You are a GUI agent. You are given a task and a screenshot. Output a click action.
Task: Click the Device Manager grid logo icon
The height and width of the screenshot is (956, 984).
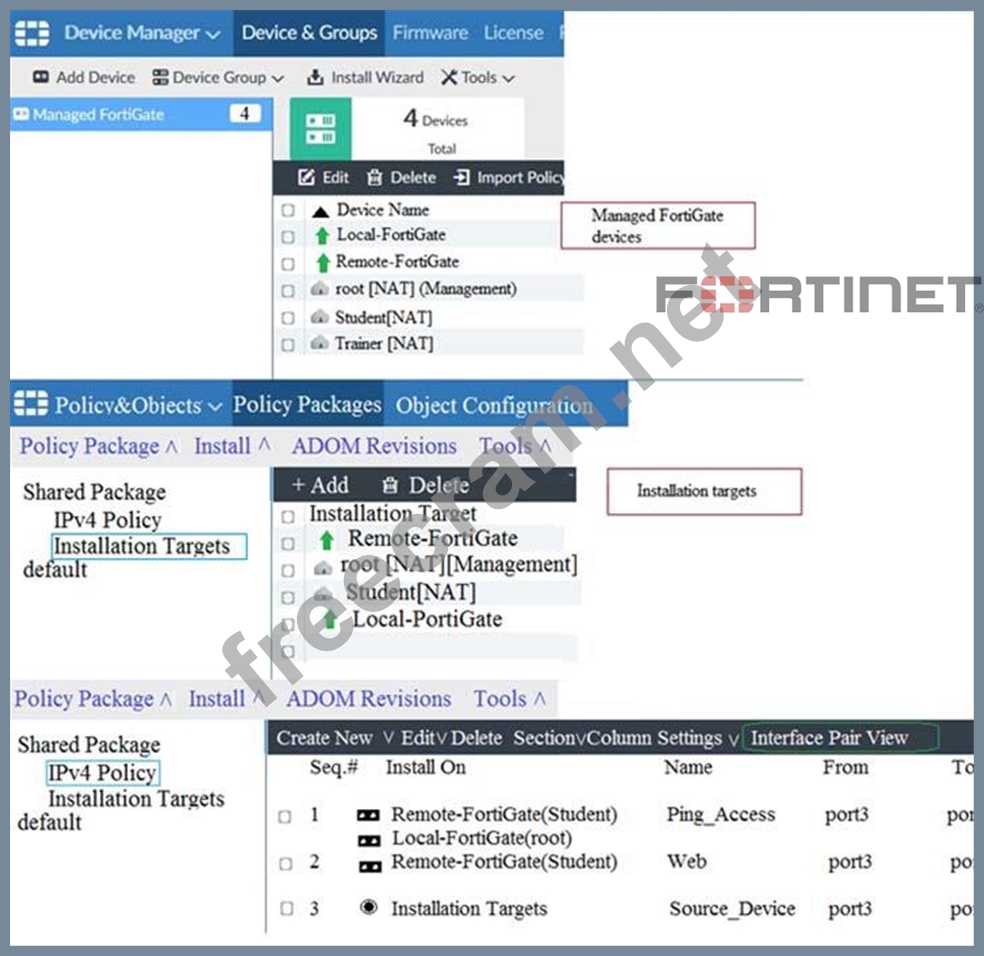(31, 33)
